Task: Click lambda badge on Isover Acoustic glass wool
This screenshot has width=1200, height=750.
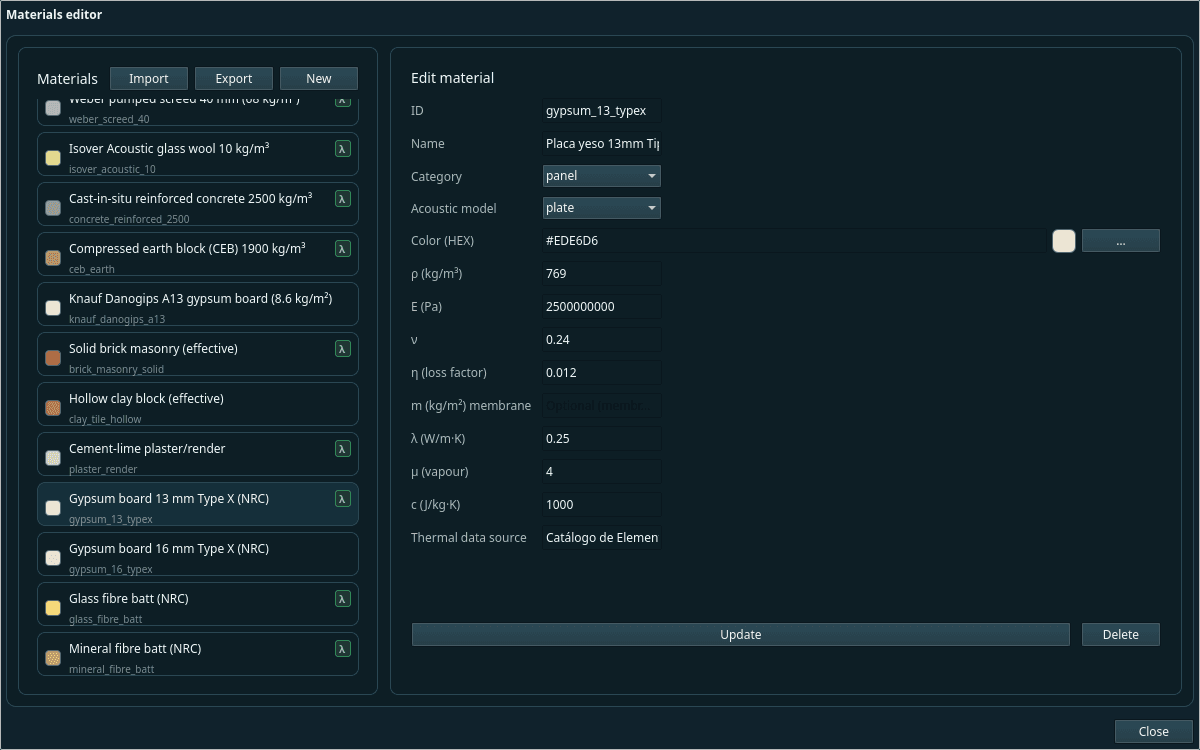Action: click(x=343, y=149)
